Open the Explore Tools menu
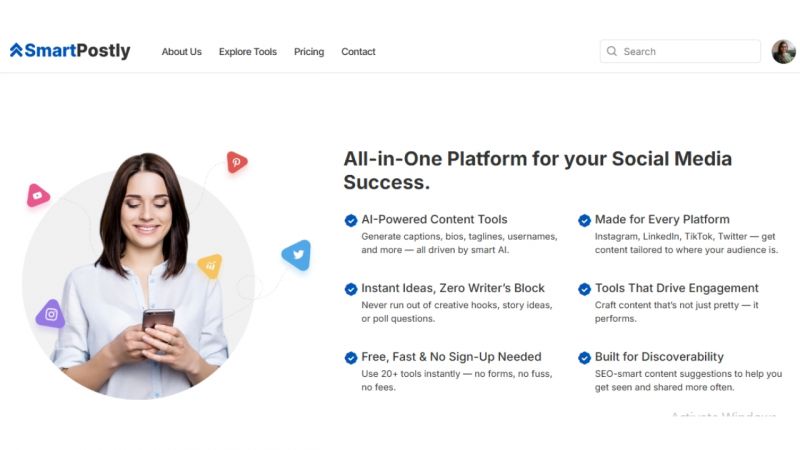800x450 pixels. (248, 52)
